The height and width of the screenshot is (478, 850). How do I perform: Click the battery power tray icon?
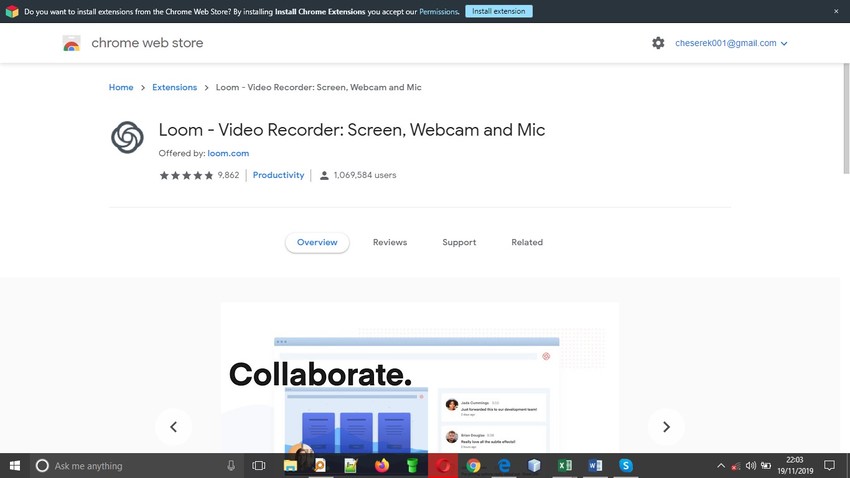766,466
